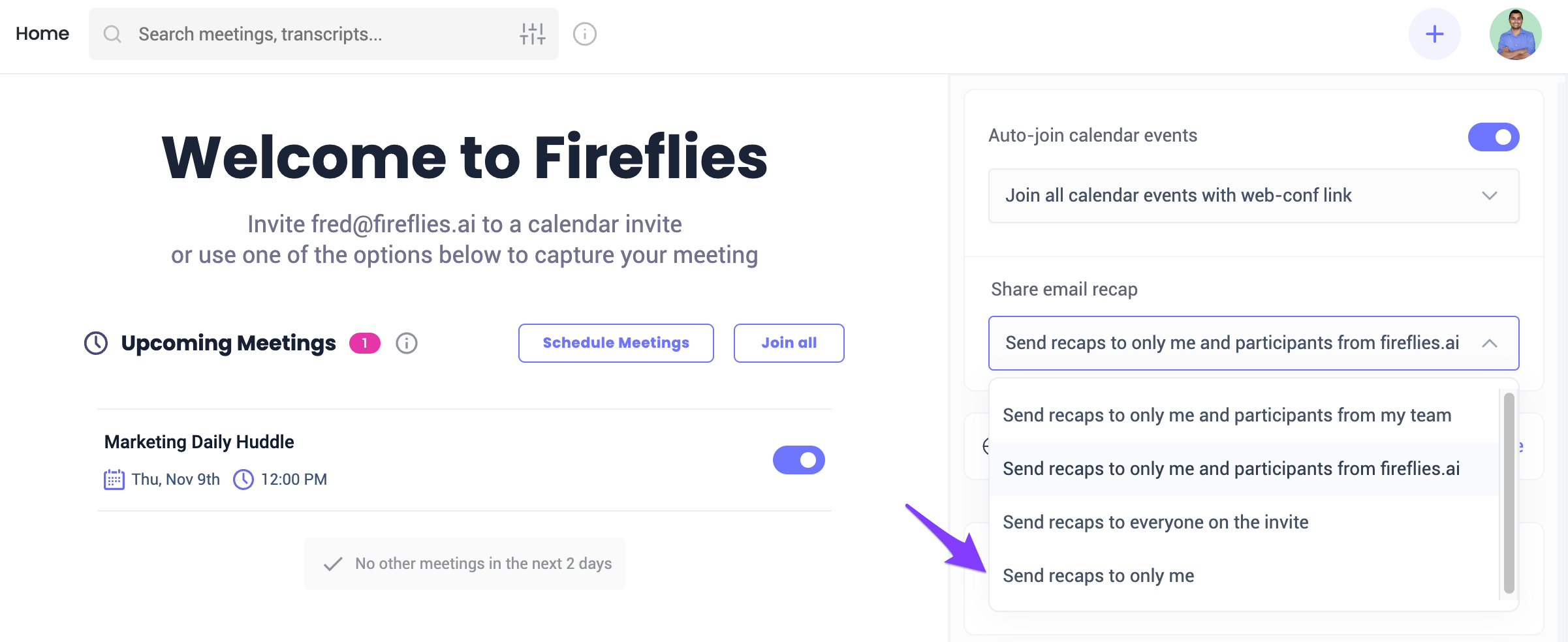Click calendar icon beside Thu, Nov 9th
This screenshot has width=1568, height=642.
click(114, 480)
